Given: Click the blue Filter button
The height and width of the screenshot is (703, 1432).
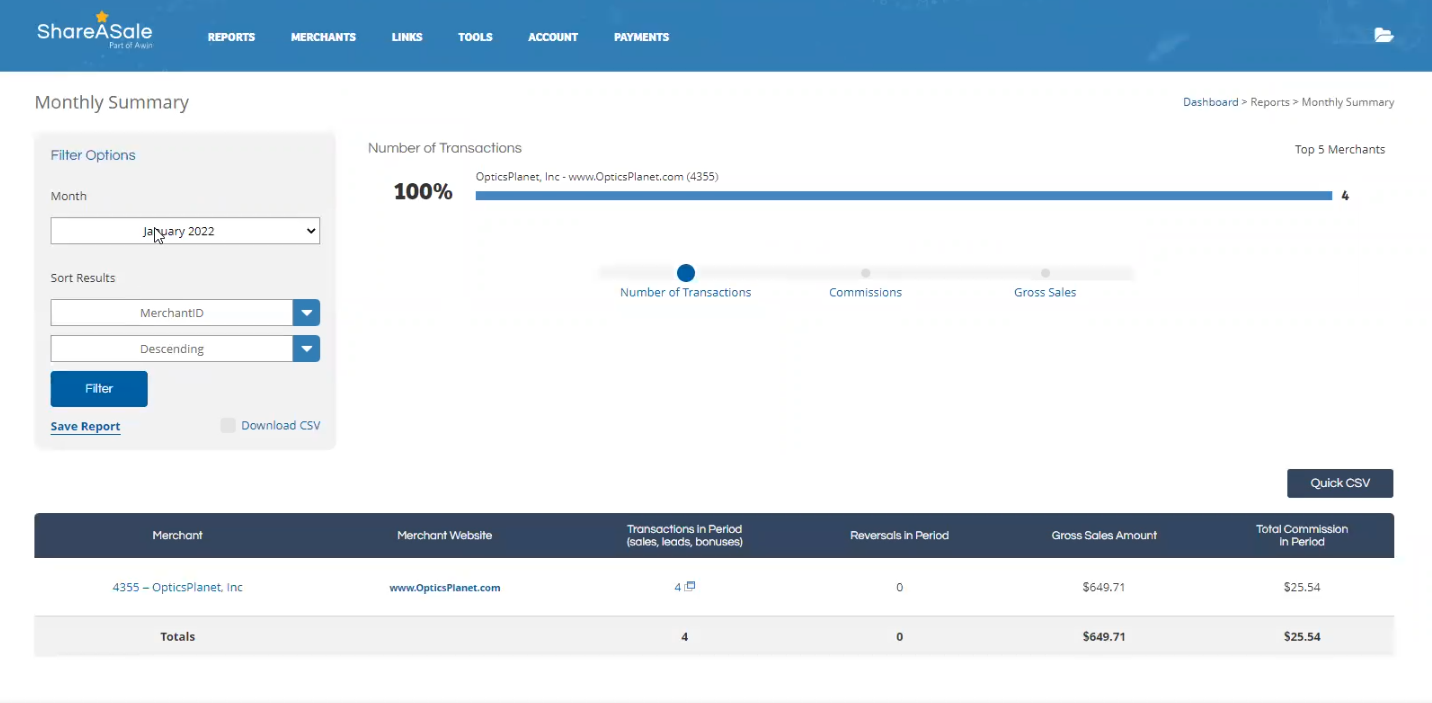Looking at the screenshot, I should tap(99, 389).
